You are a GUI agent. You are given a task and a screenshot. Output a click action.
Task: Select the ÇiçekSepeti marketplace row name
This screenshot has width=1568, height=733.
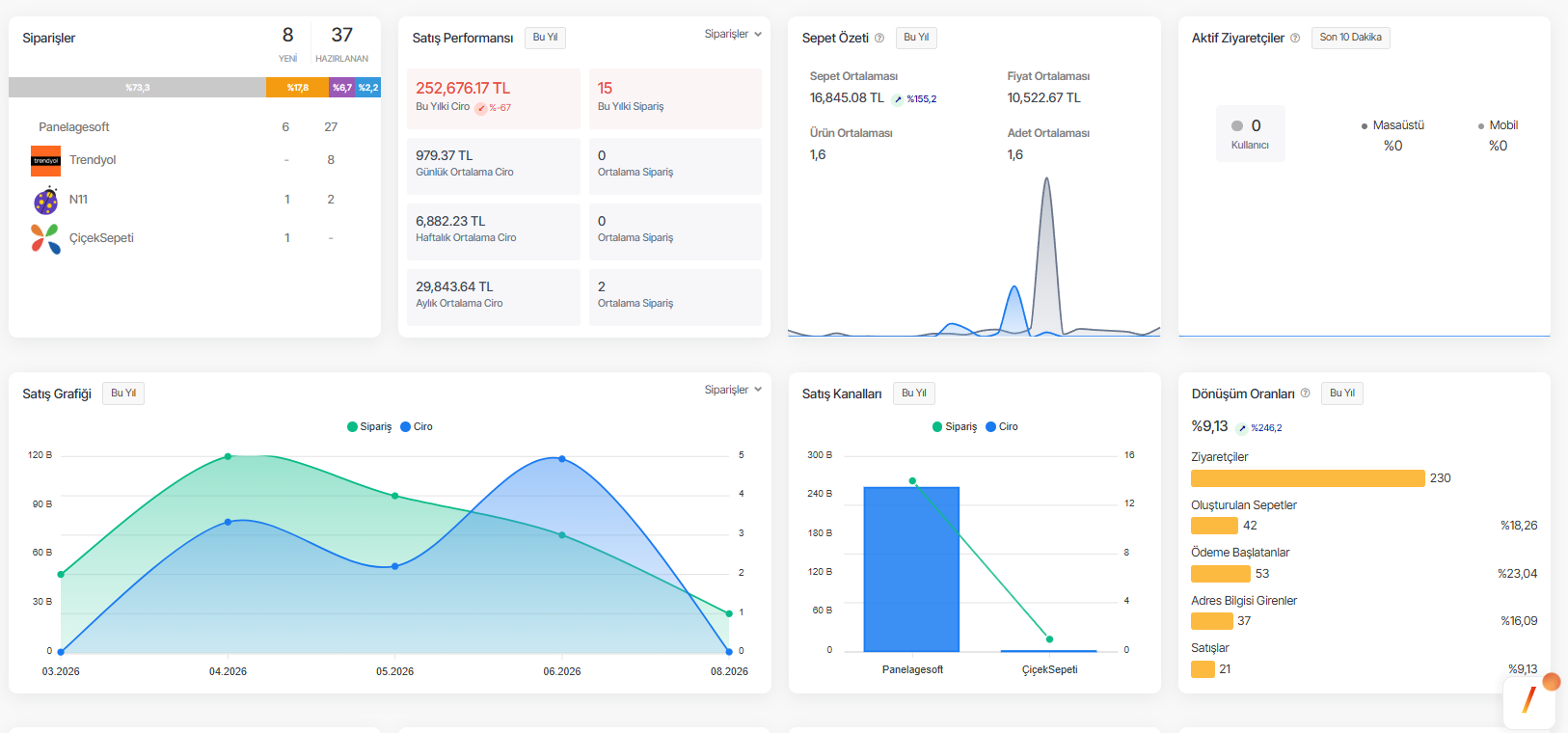101,238
